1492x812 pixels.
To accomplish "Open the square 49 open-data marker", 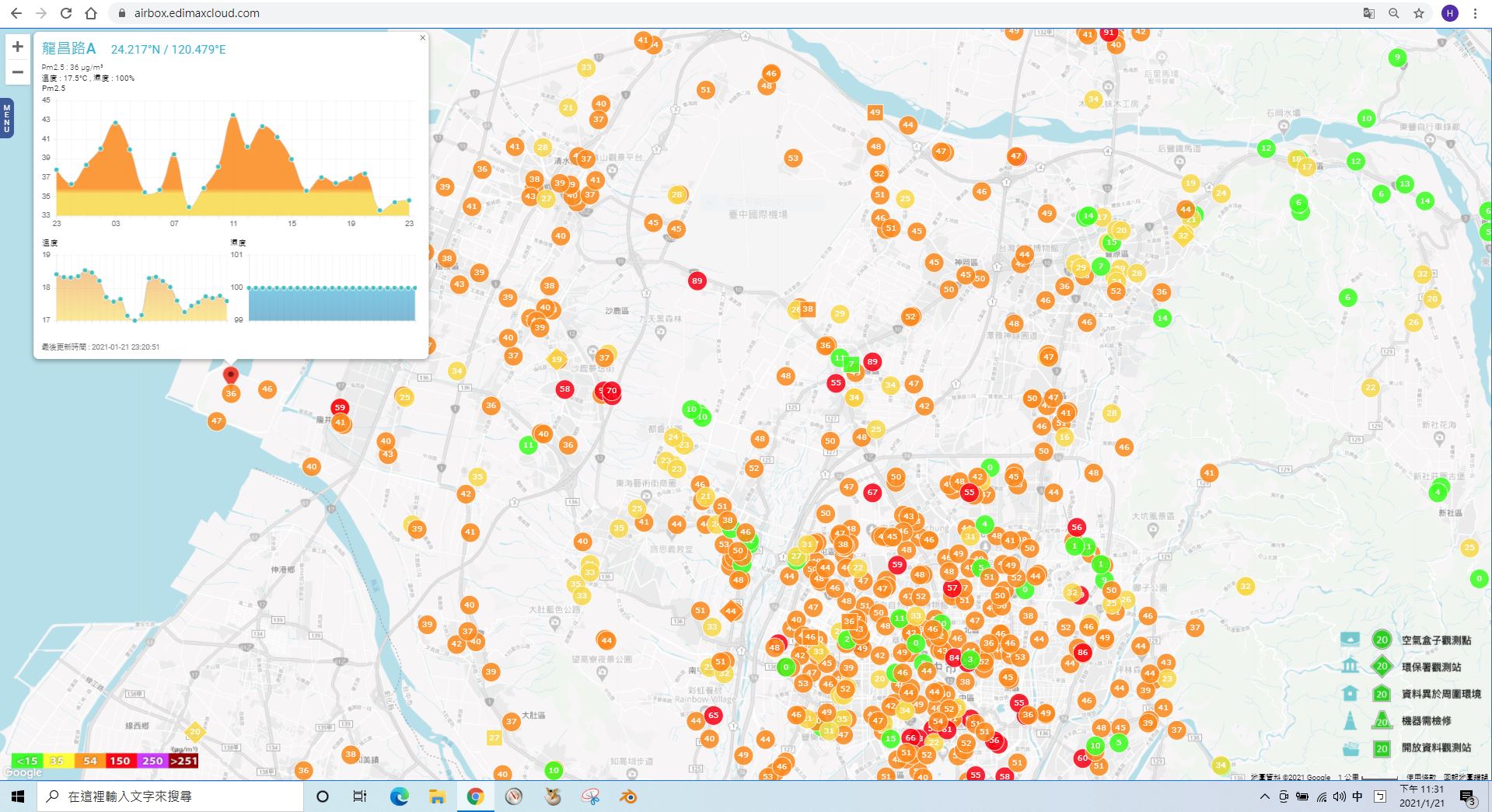I will [x=875, y=112].
